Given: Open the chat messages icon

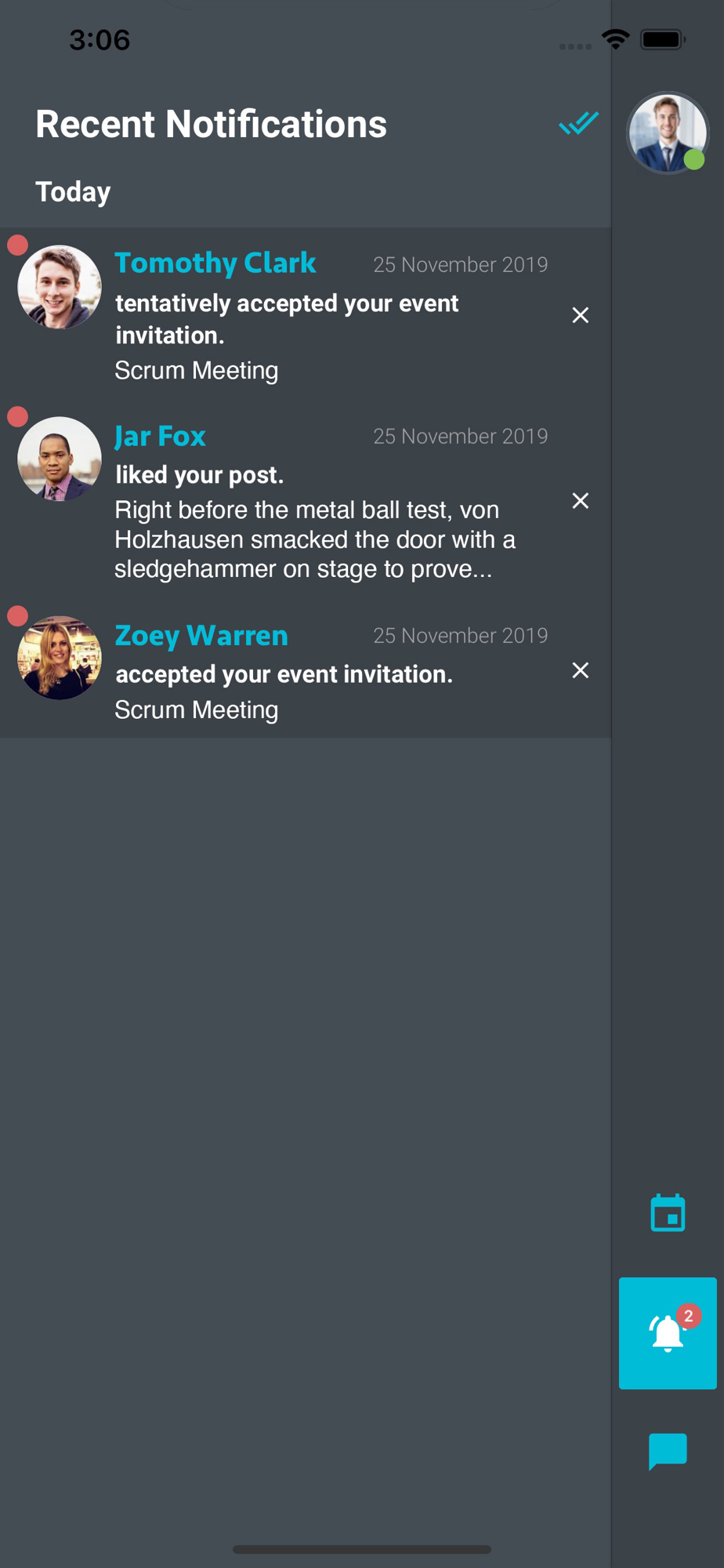Looking at the screenshot, I should point(668,1451).
